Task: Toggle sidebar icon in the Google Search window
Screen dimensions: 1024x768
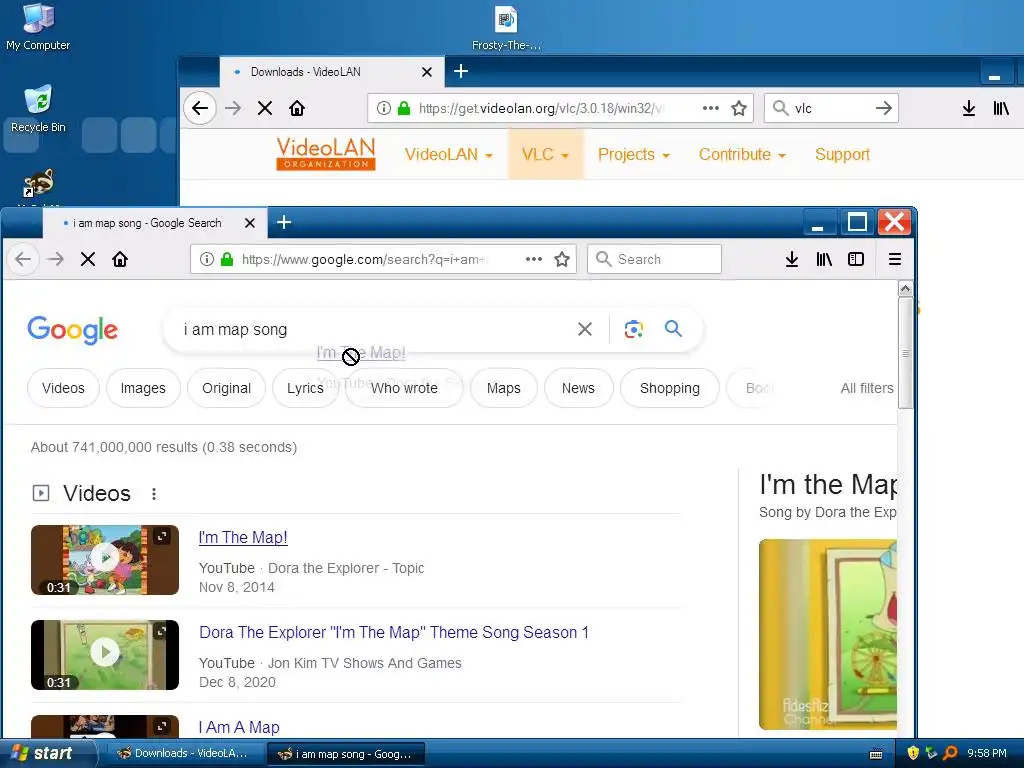Action: (x=856, y=259)
